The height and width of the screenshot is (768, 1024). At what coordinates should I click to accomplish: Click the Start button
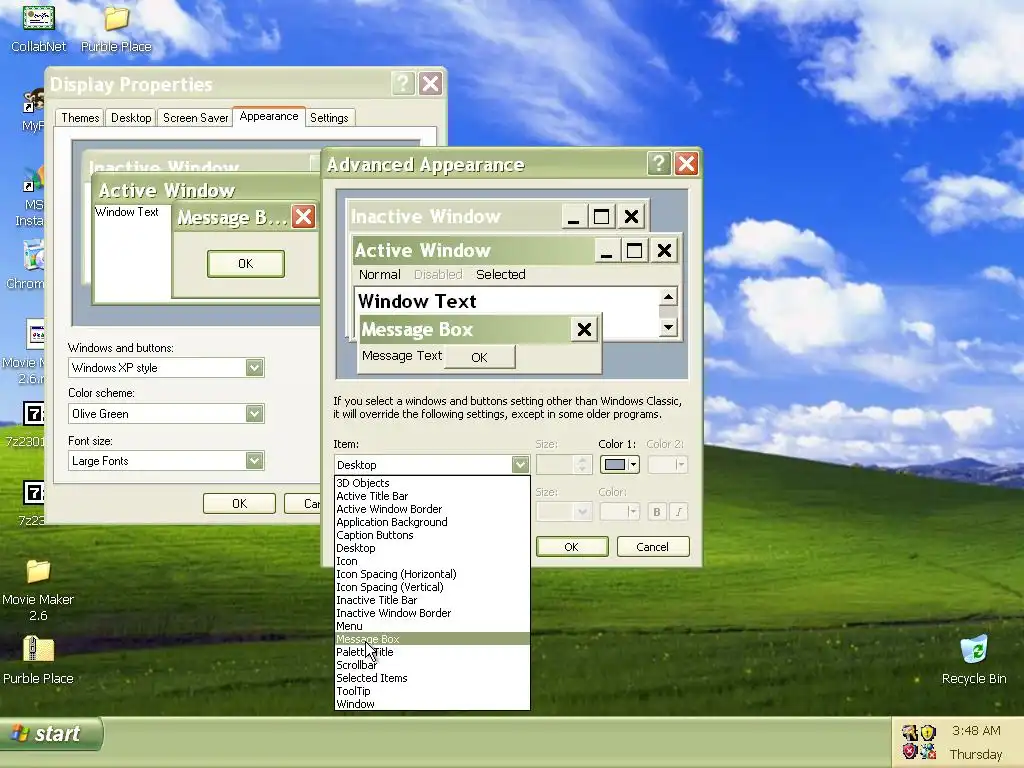click(51, 734)
